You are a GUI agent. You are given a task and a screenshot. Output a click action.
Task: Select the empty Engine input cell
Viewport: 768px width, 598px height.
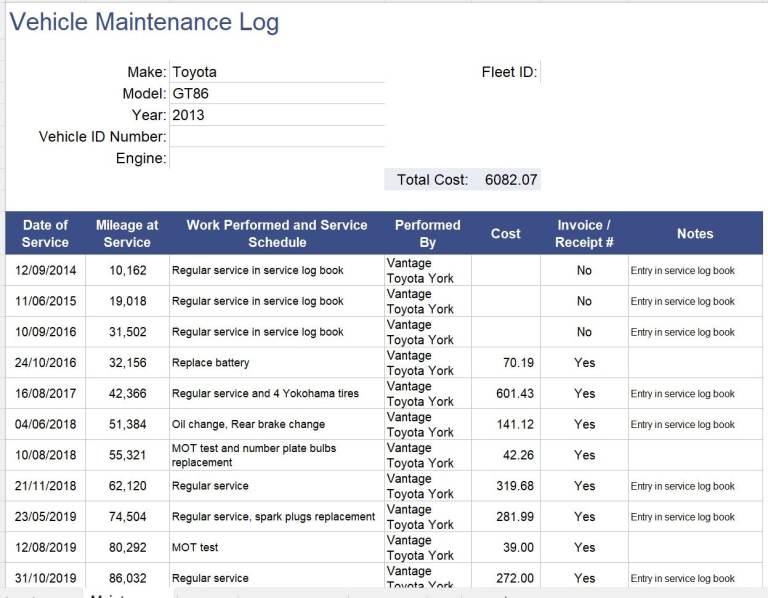pyautogui.click(x=276, y=158)
